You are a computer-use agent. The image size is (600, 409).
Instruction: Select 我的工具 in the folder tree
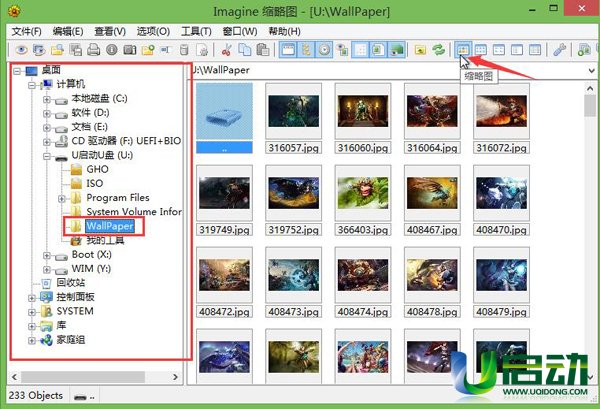[x=105, y=241]
